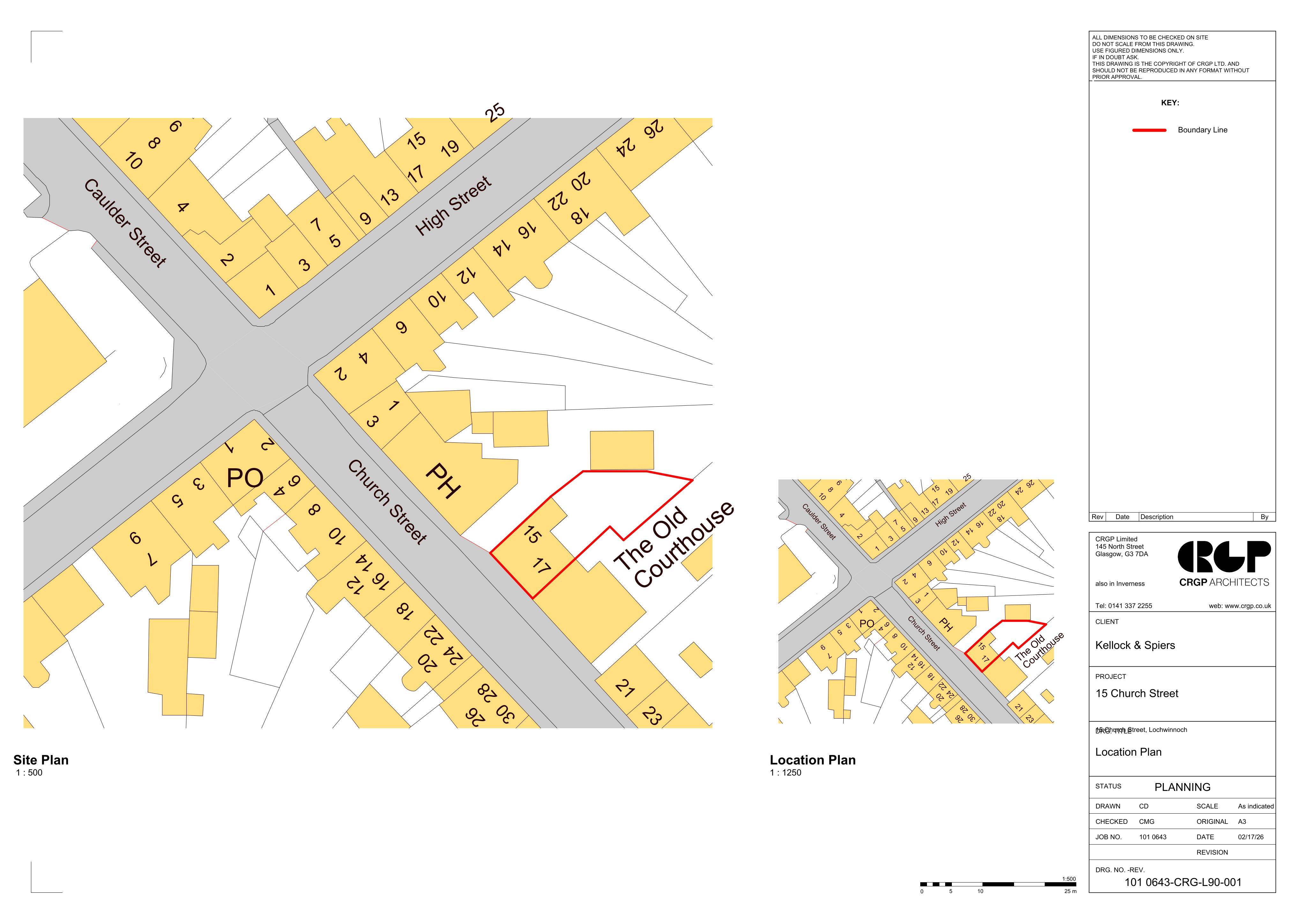1307x924 pixels.
Task: Click the 'PLANNING' status text
Action: 1182,787
